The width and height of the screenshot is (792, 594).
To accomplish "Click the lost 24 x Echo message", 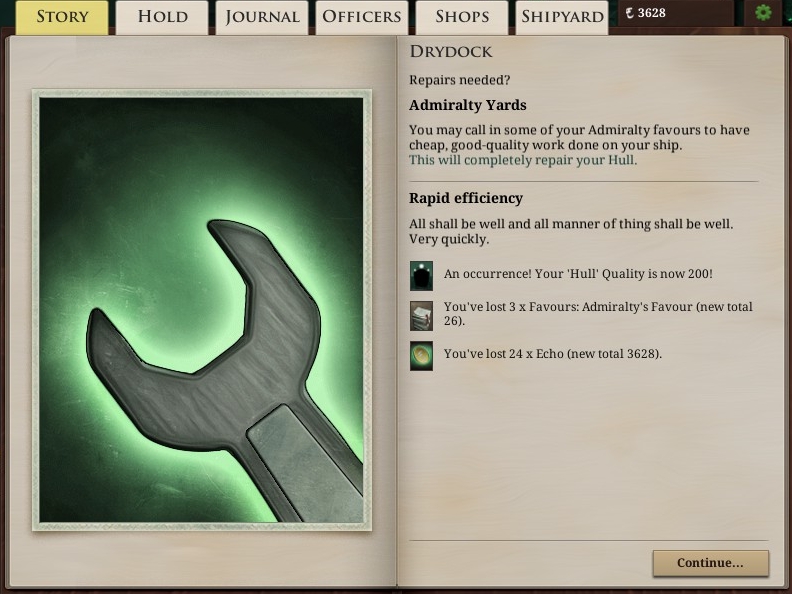I will click(x=553, y=354).
